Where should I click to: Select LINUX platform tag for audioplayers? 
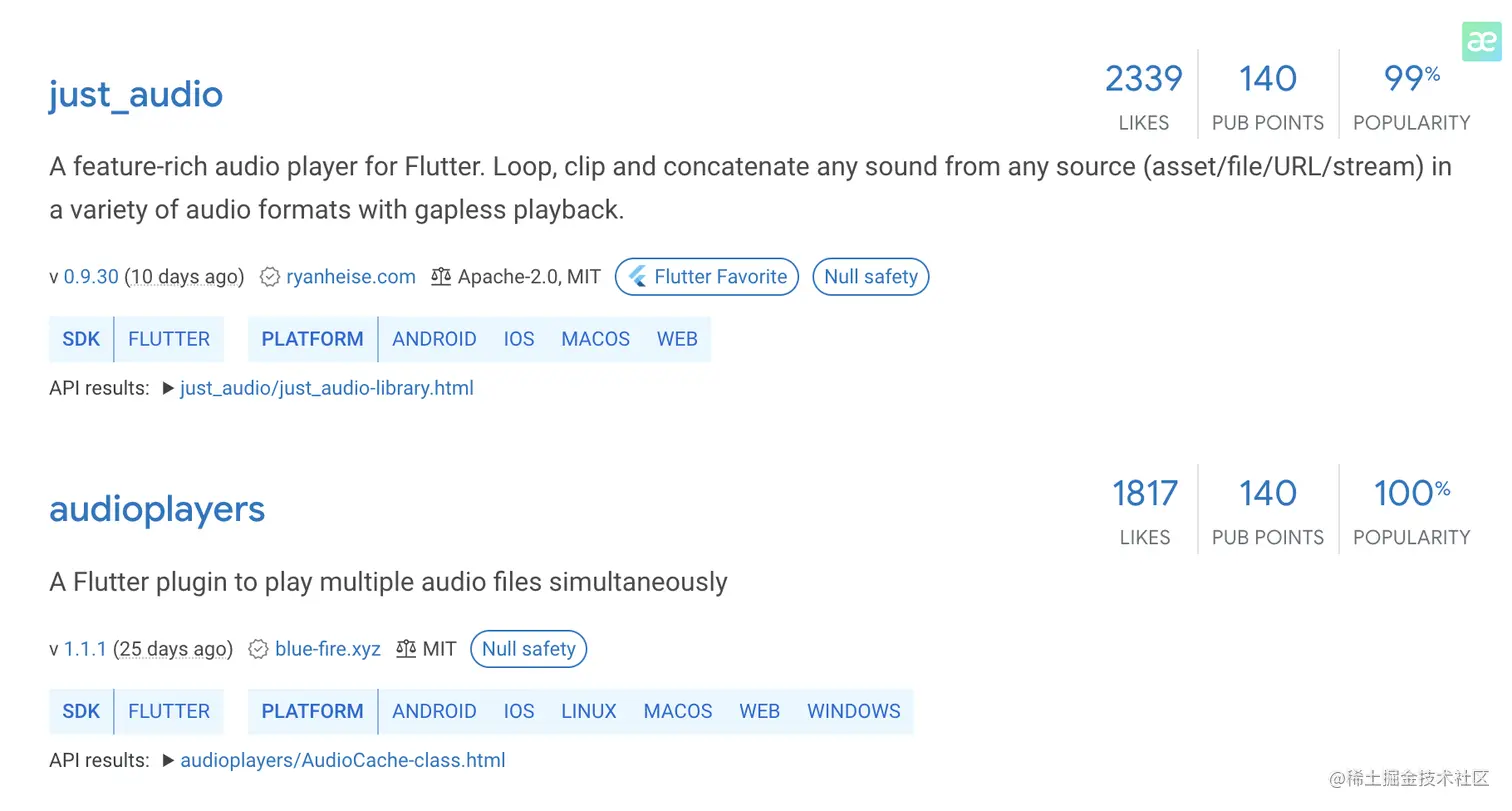click(x=588, y=711)
